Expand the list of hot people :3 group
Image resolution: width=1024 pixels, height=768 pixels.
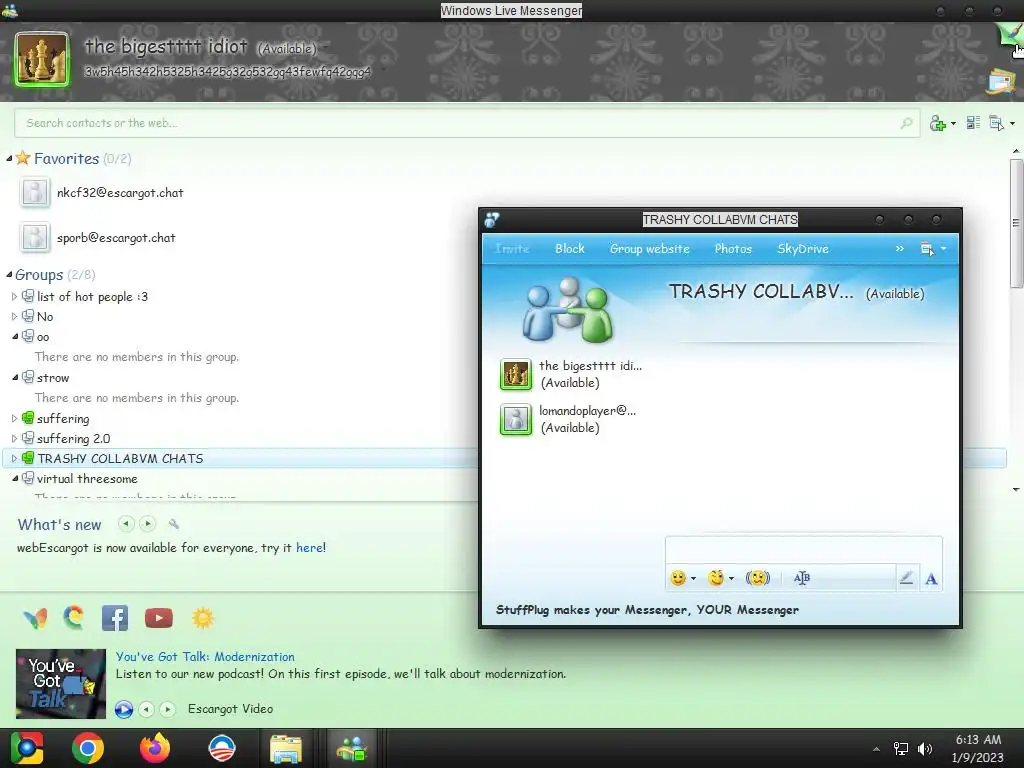tap(14, 296)
